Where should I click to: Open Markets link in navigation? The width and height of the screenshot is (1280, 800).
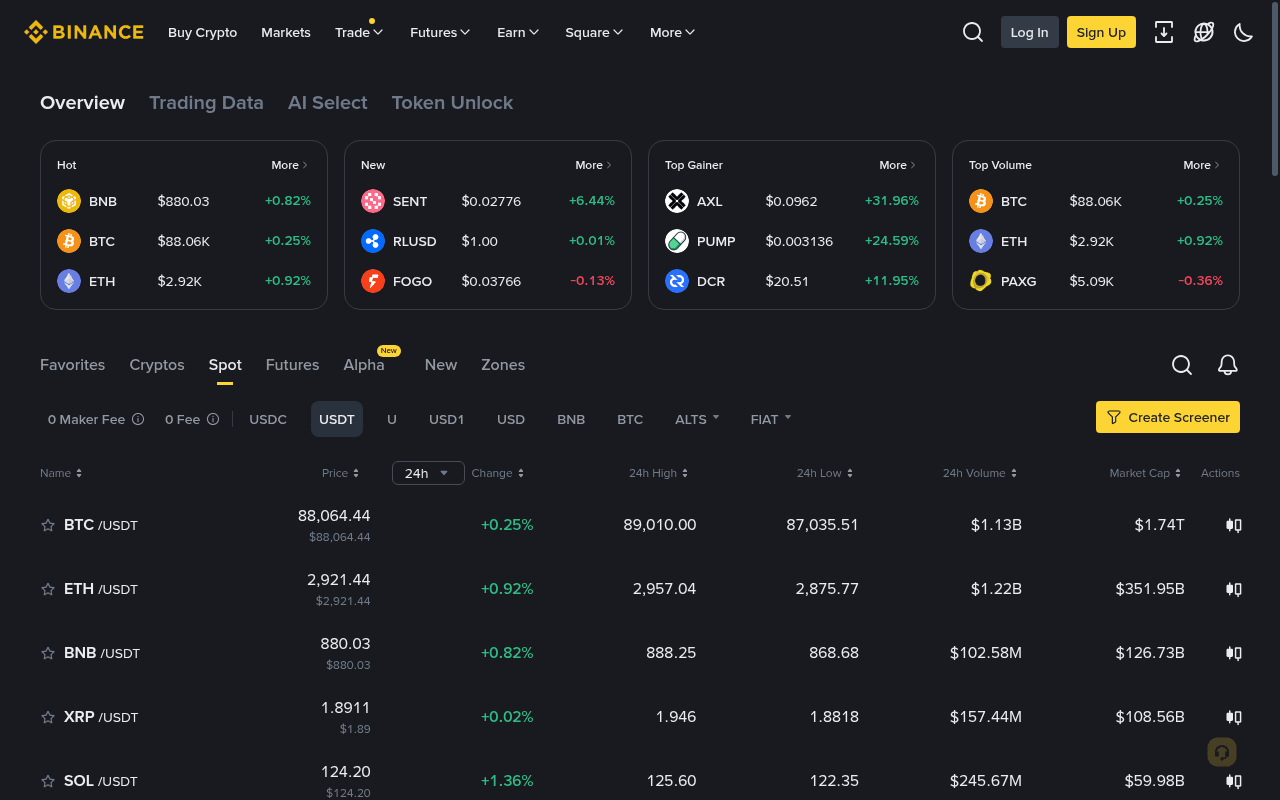286,32
